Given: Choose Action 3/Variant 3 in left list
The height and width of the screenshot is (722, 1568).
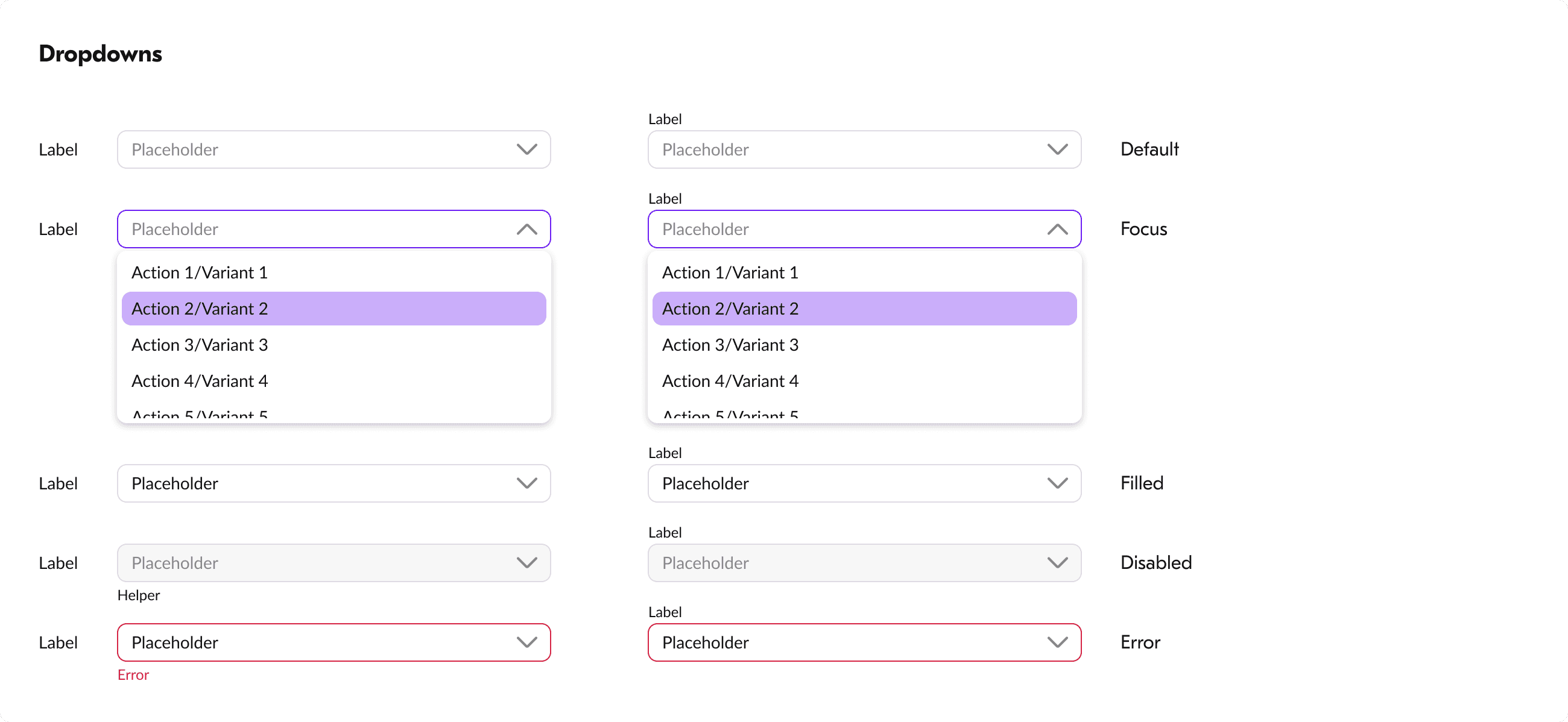Looking at the screenshot, I should click(x=200, y=345).
